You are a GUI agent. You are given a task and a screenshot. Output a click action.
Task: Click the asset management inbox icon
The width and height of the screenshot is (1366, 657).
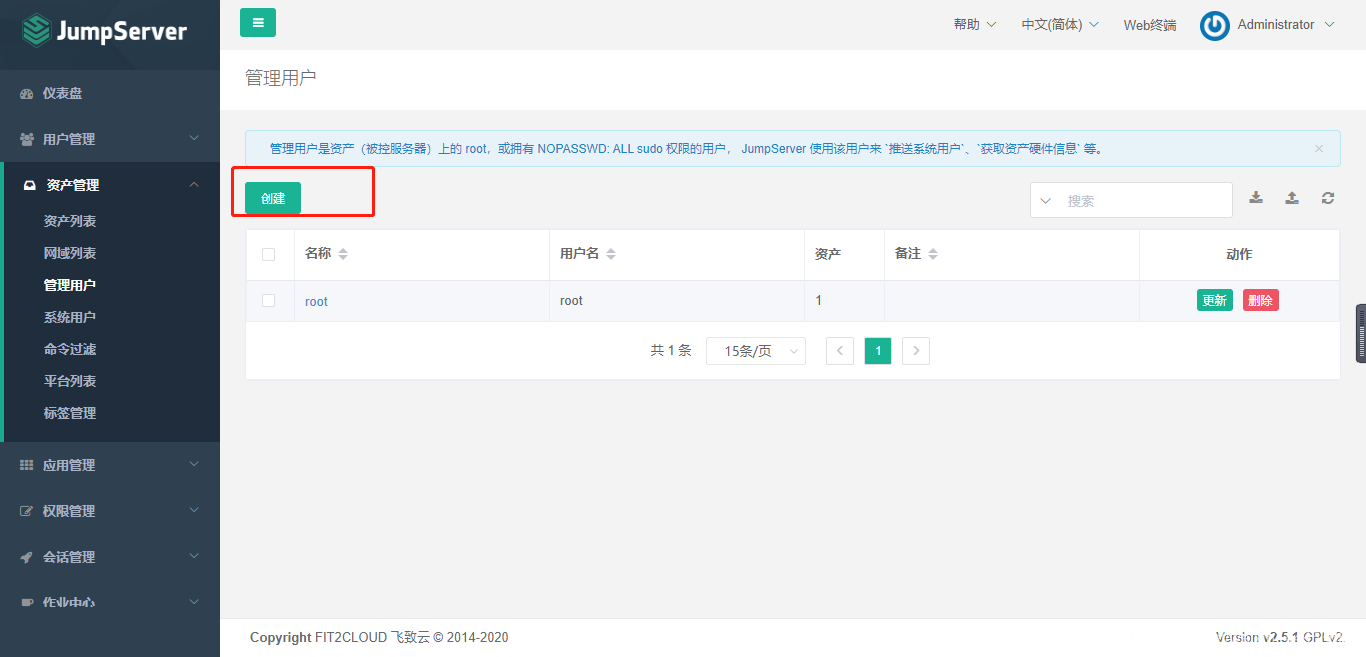(x=29, y=185)
